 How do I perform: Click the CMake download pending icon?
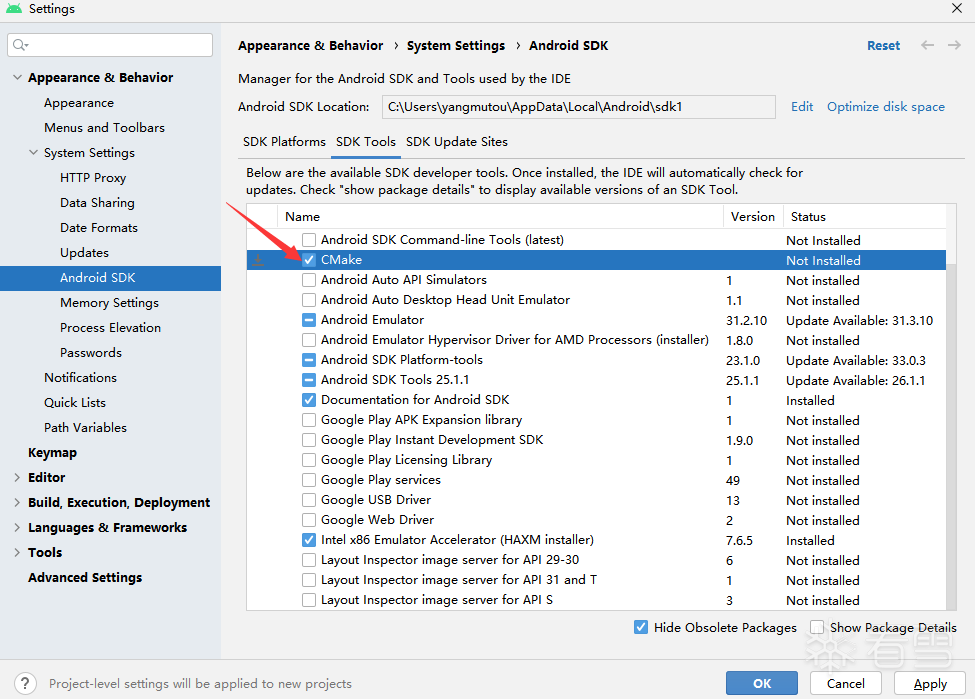pyautogui.click(x=258, y=260)
